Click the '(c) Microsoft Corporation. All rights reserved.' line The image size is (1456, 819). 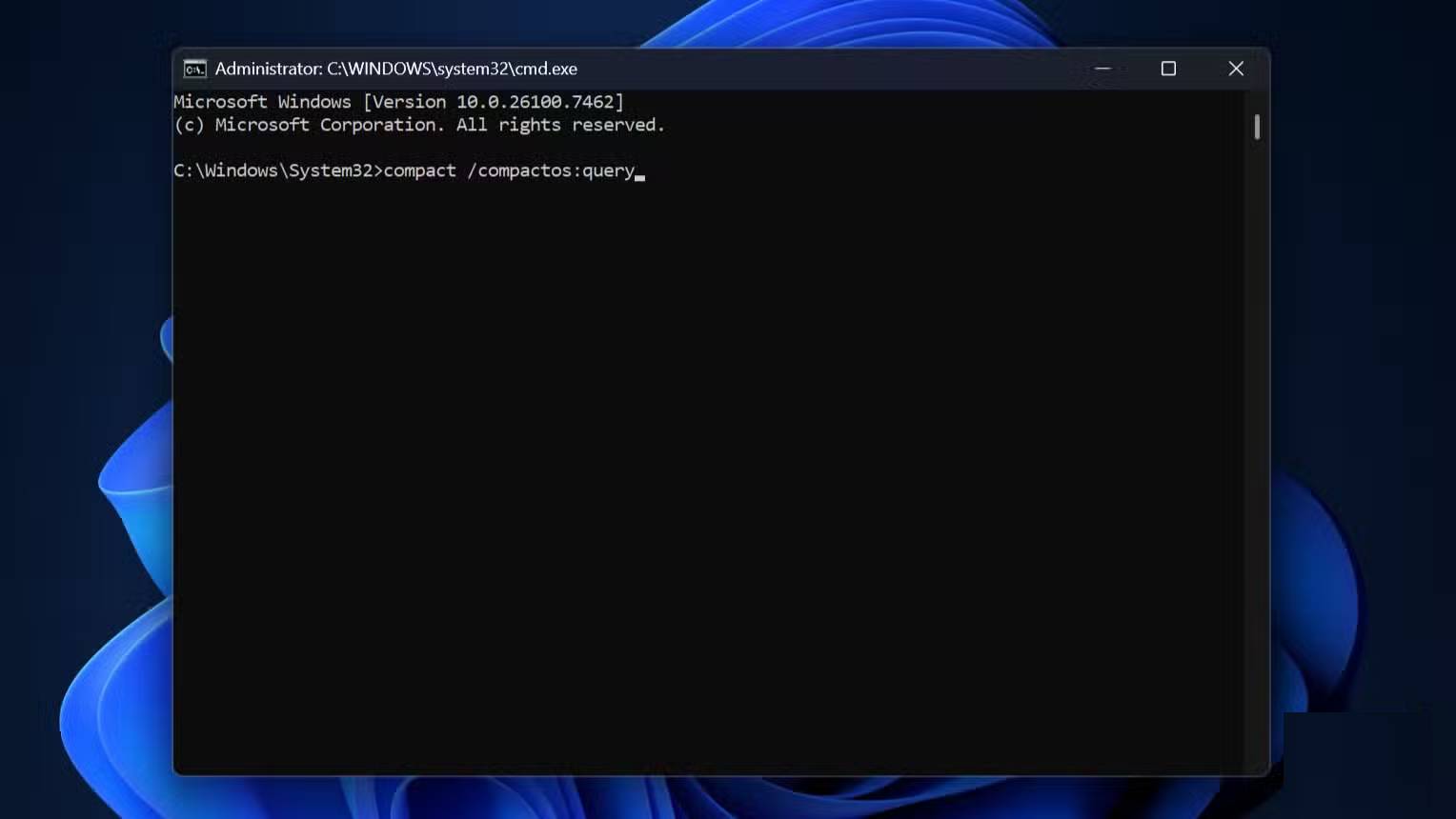(x=419, y=125)
